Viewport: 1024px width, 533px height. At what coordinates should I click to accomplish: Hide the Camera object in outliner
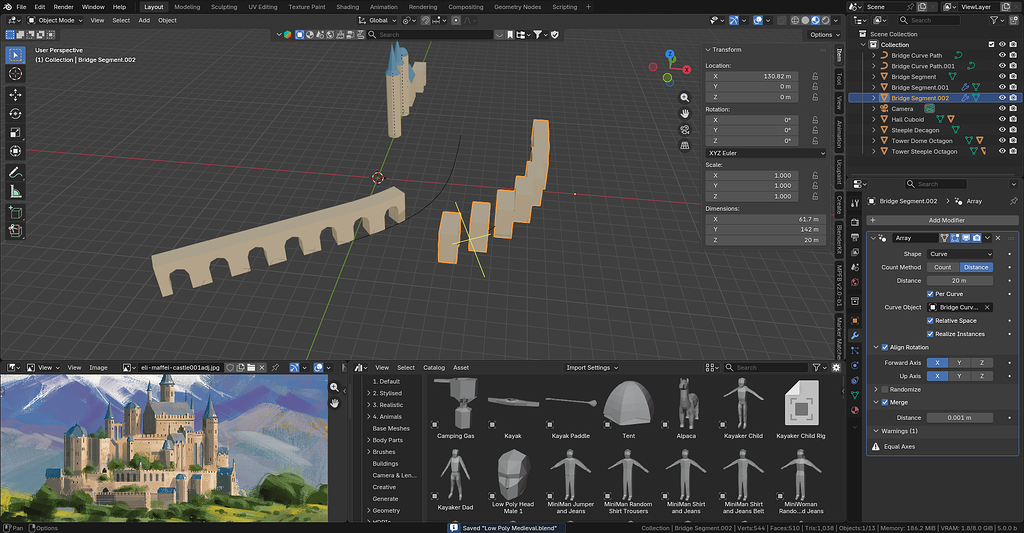point(1002,108)
